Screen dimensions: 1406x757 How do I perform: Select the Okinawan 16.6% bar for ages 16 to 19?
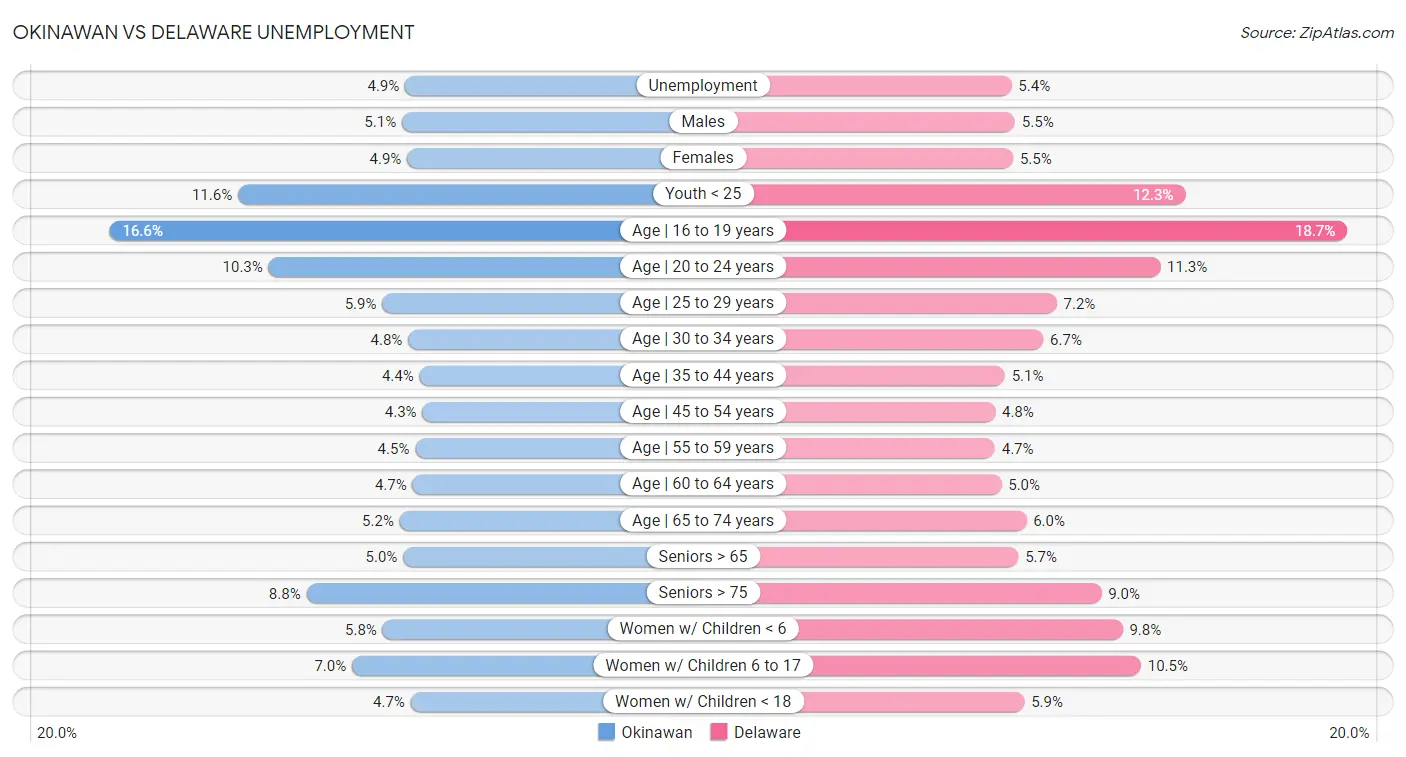pos(365,231)
